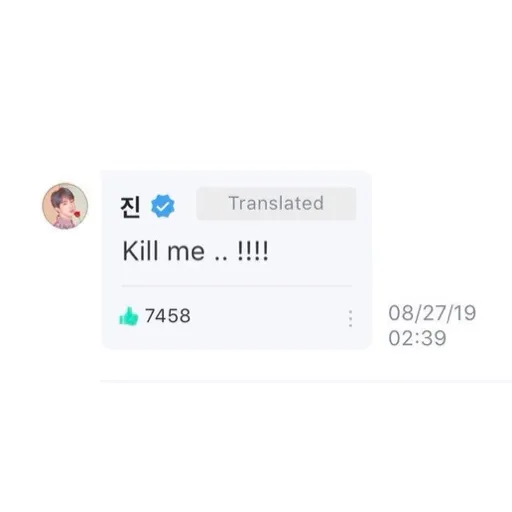
Task: Click the 02:39 time stamp
Action: click(x=417, y=338)
